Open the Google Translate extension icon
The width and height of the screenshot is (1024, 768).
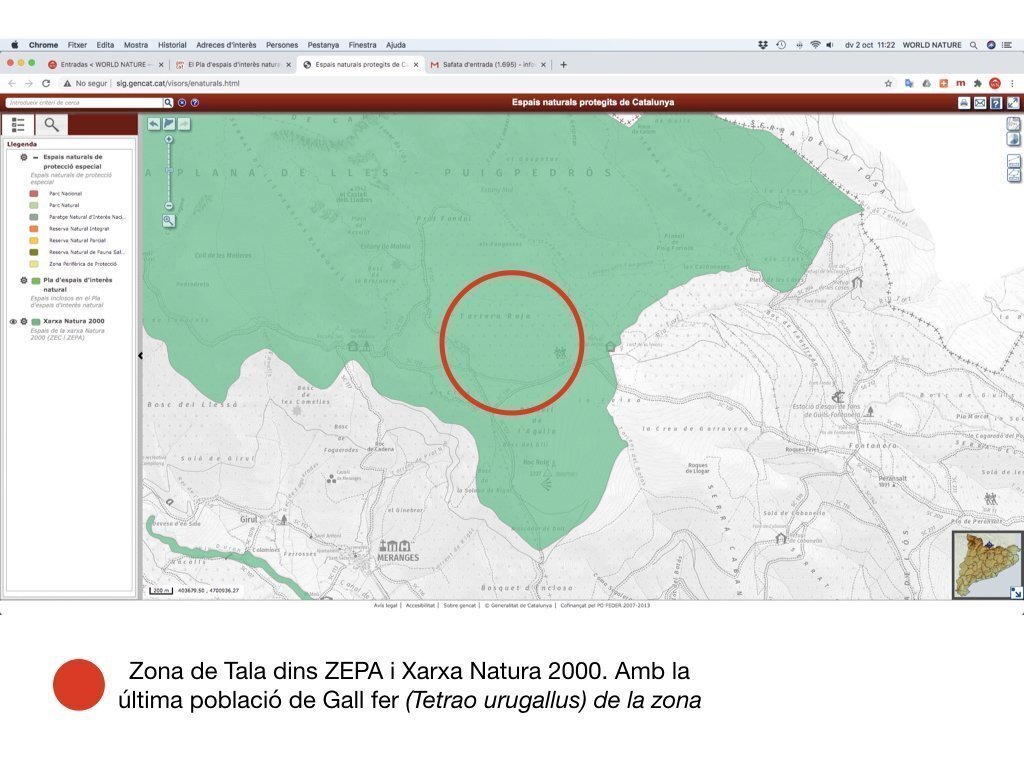[x=909, y=84]
